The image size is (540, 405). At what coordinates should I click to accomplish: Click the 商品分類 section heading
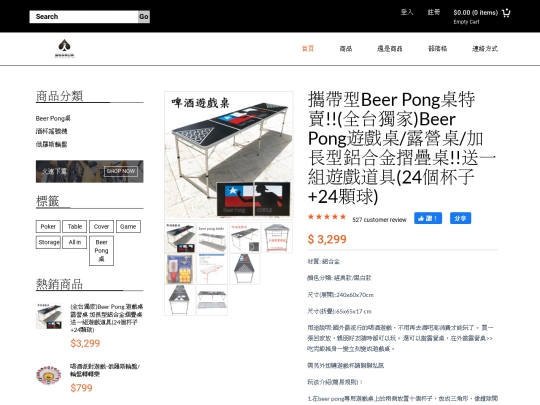point(60,96)
